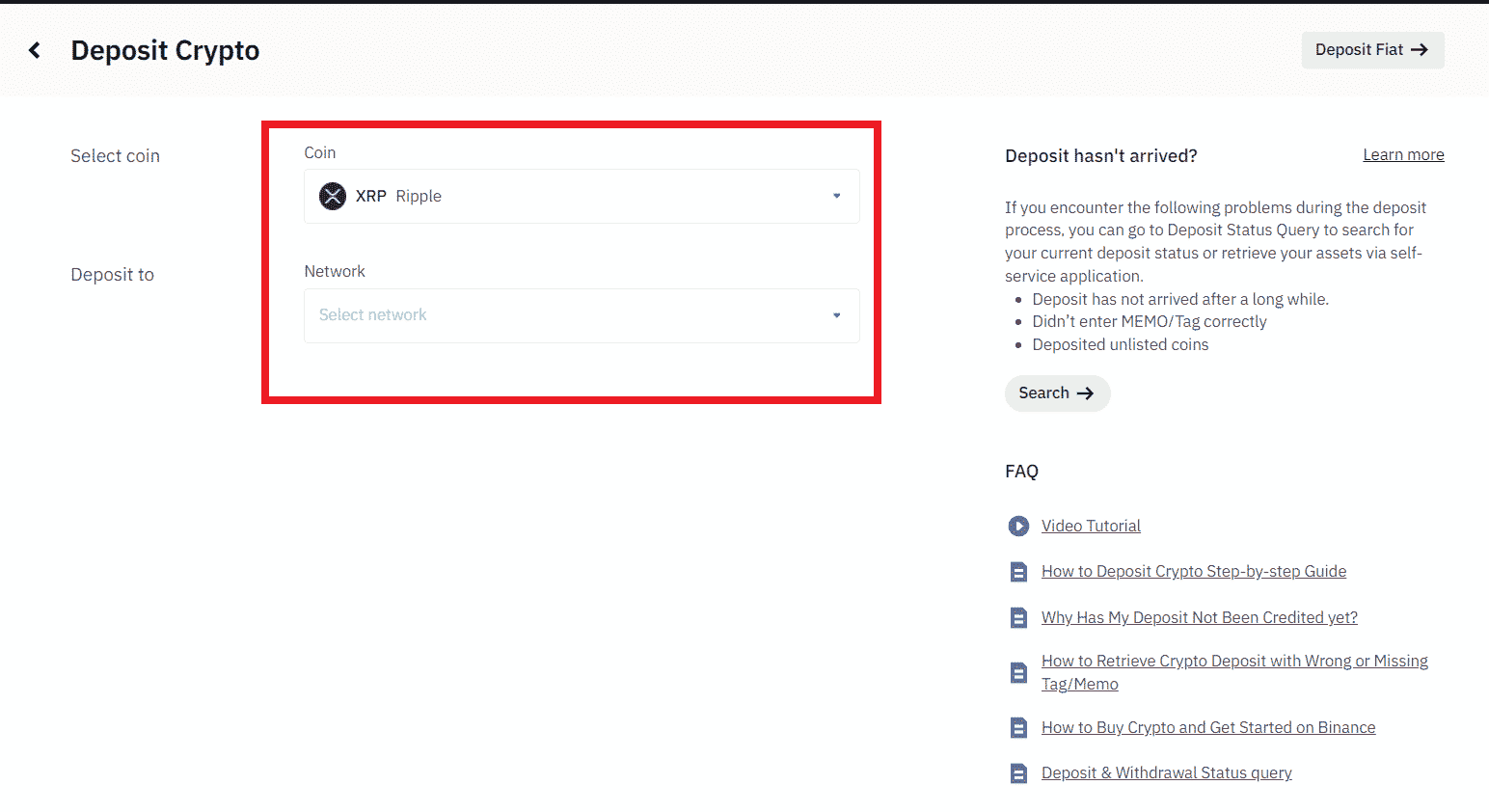Click 'Deposited unlisted coins' bullet
The height and width of the screenshot is (812, 1489).
tap(1120, 344)
